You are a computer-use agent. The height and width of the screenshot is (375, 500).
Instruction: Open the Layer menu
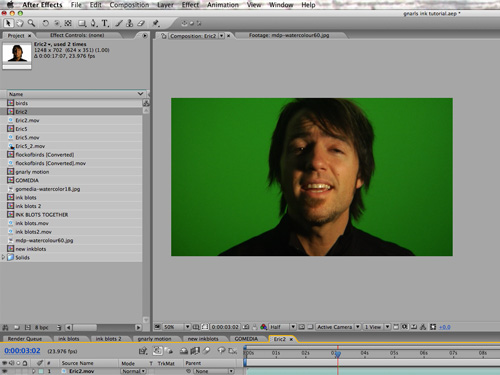165,5
